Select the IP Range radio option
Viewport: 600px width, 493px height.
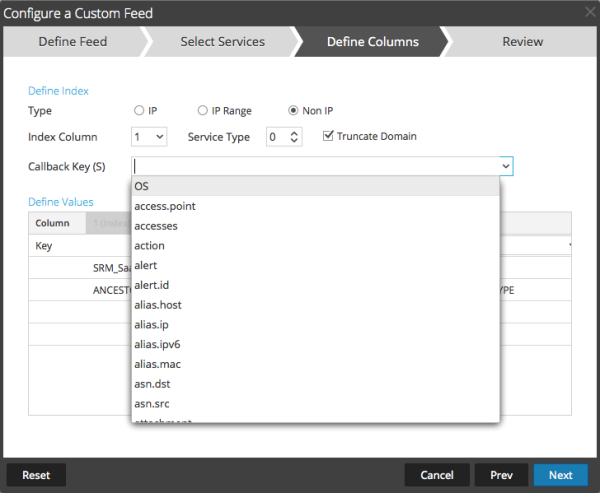[202, 111]
